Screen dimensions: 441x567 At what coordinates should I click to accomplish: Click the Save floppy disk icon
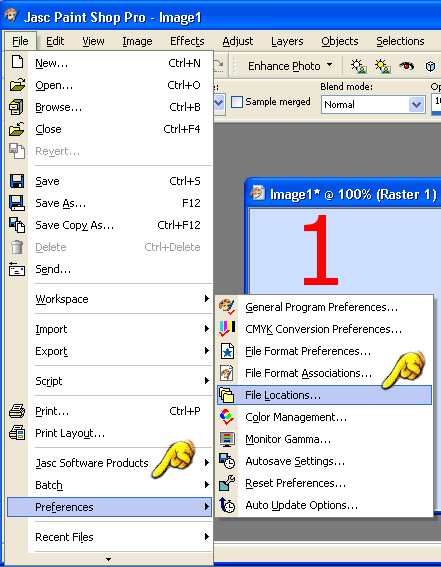pyautogui.click(x=17, y=181)
